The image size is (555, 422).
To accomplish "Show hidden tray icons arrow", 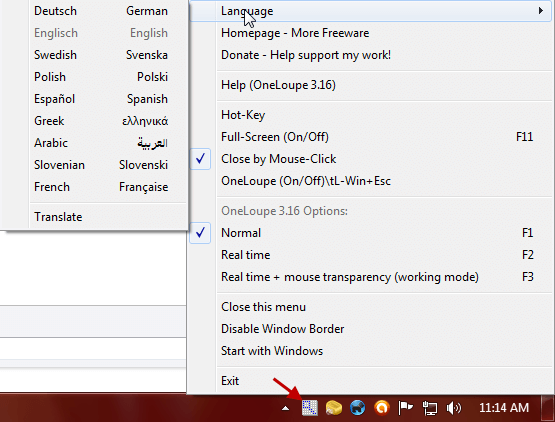I will pyautogui.click(x=285, y=409).
